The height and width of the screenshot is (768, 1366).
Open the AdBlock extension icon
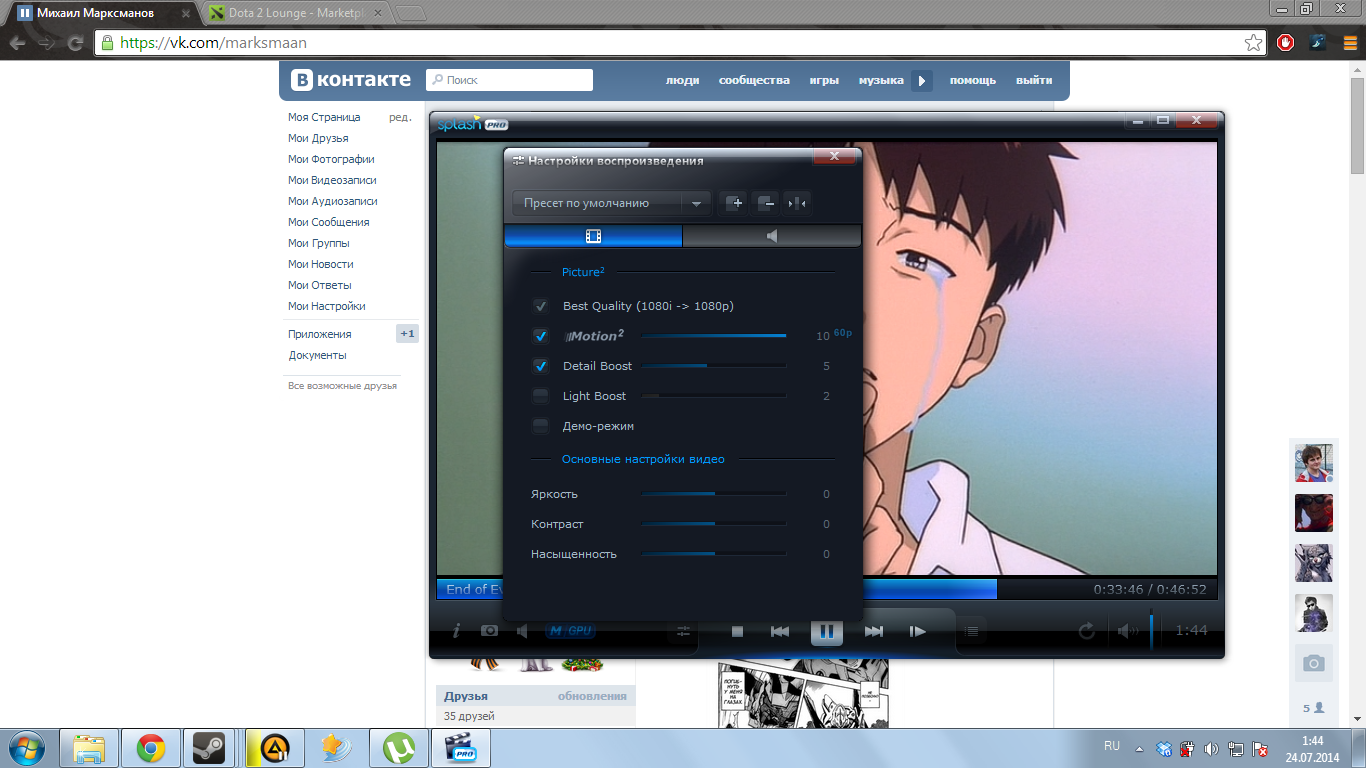tap(1286, 43)
